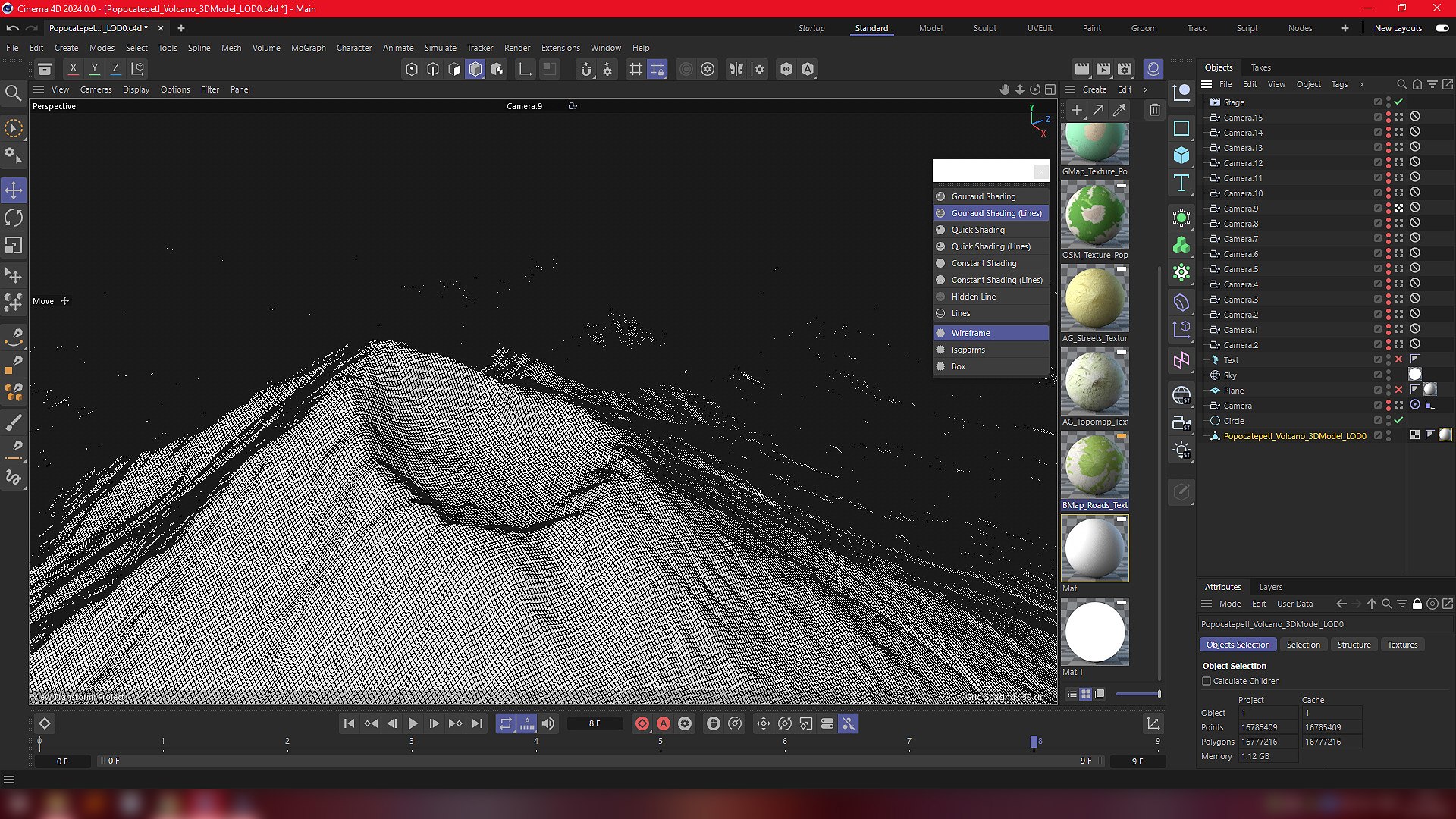This screenshot has height=819, width=1456.
Task: Click the Textures button in Attributes
Action: (x=1402, y=645)
